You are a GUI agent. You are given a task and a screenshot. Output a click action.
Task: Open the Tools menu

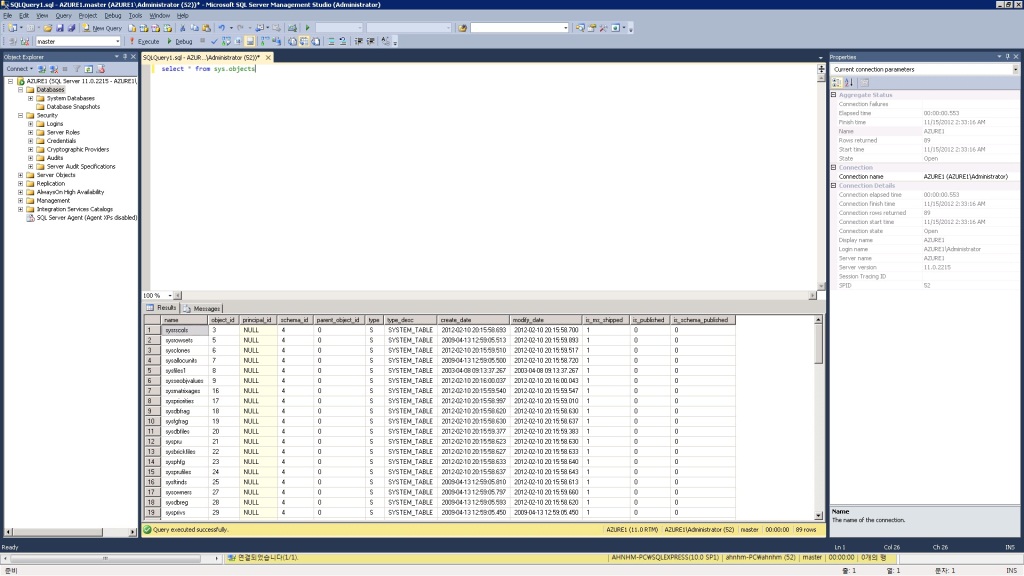pyautogui.click(x=135, y=15)
